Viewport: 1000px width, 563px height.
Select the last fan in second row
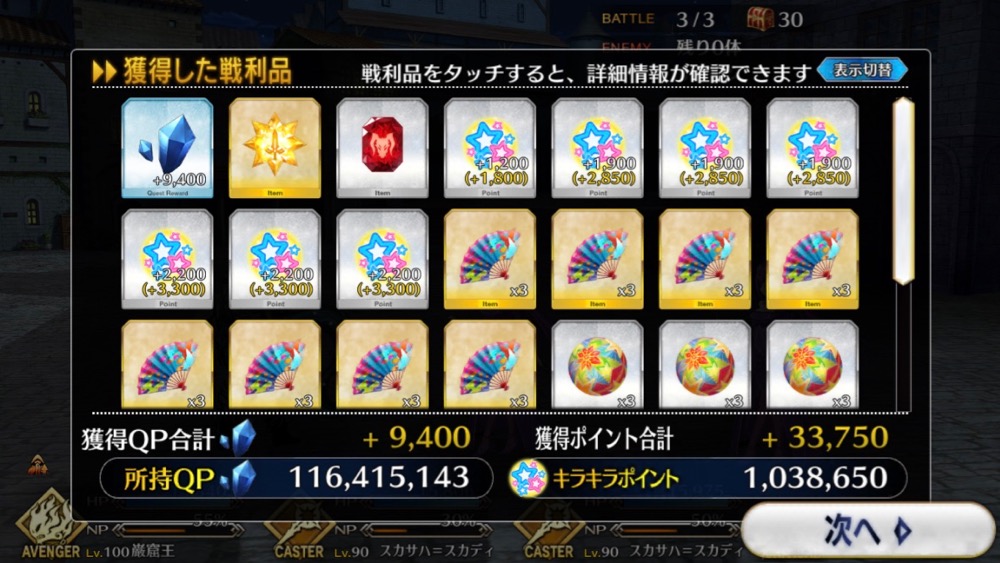click(x=812, y=259)
